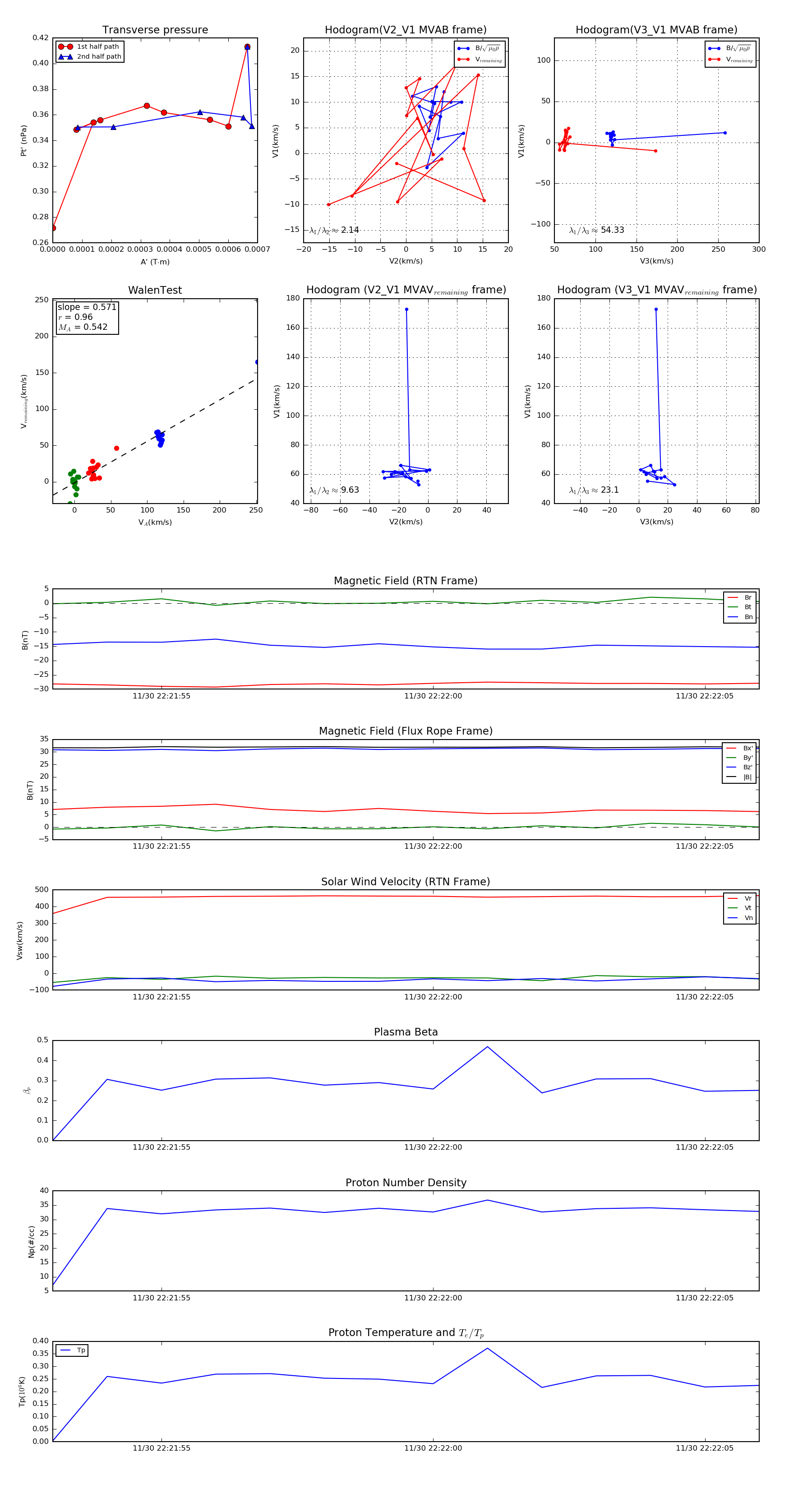Select the Alfvén Mach number 0.542 text
The image size is (812, 1489).
click(x=83, y=327)
